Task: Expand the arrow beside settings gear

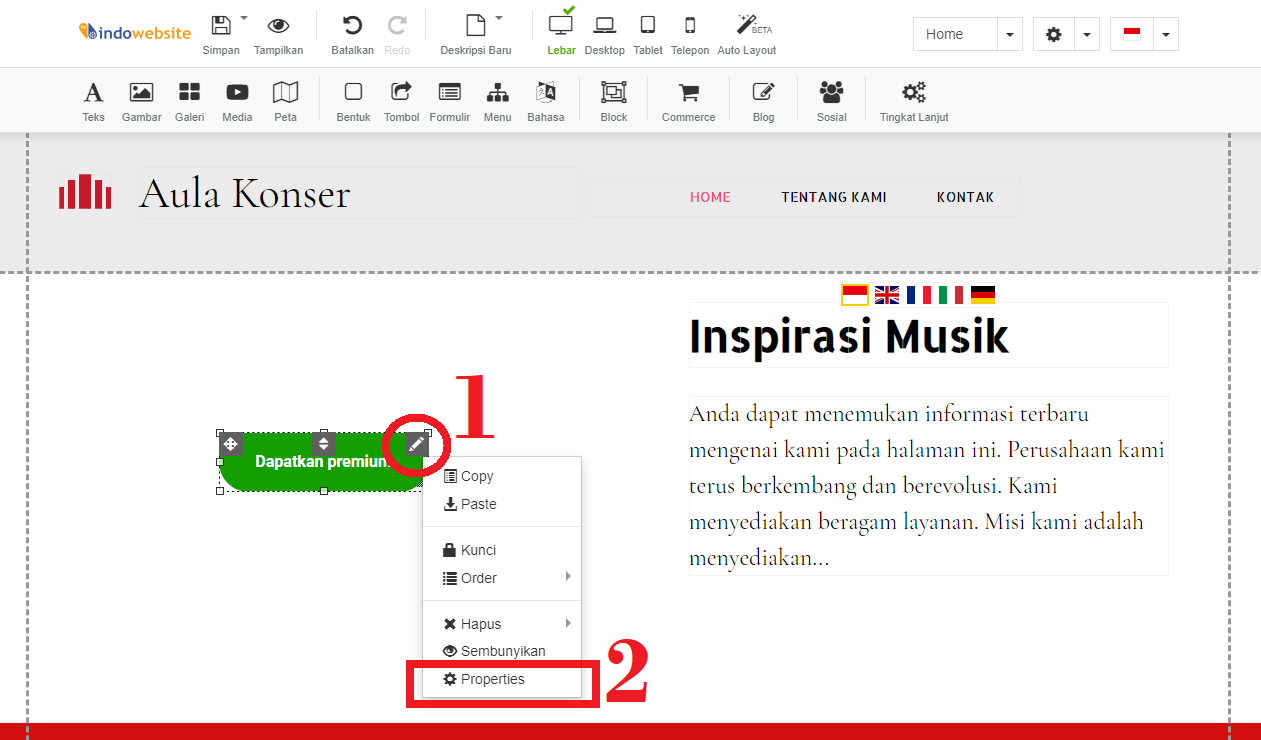Action: [1088, 34]
